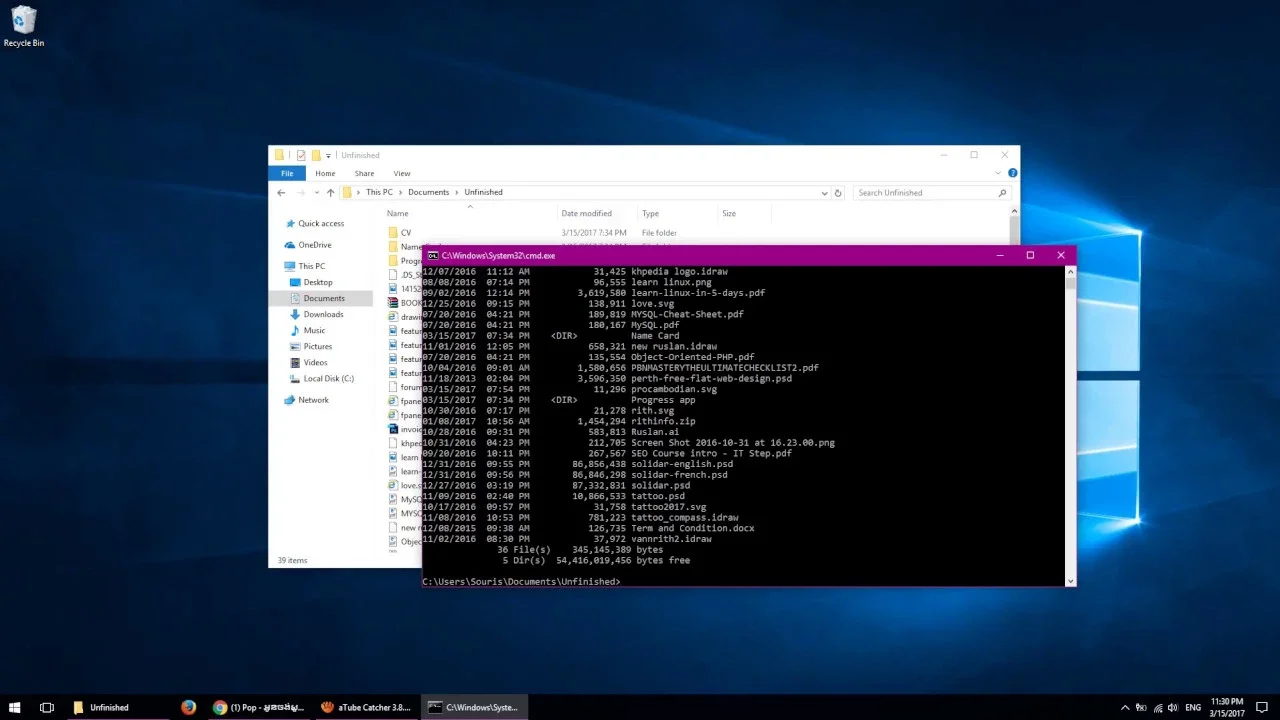Open the Action Center notification icon
The width and height of the screenshot is (1280, 720).
tap(1263, 707)
